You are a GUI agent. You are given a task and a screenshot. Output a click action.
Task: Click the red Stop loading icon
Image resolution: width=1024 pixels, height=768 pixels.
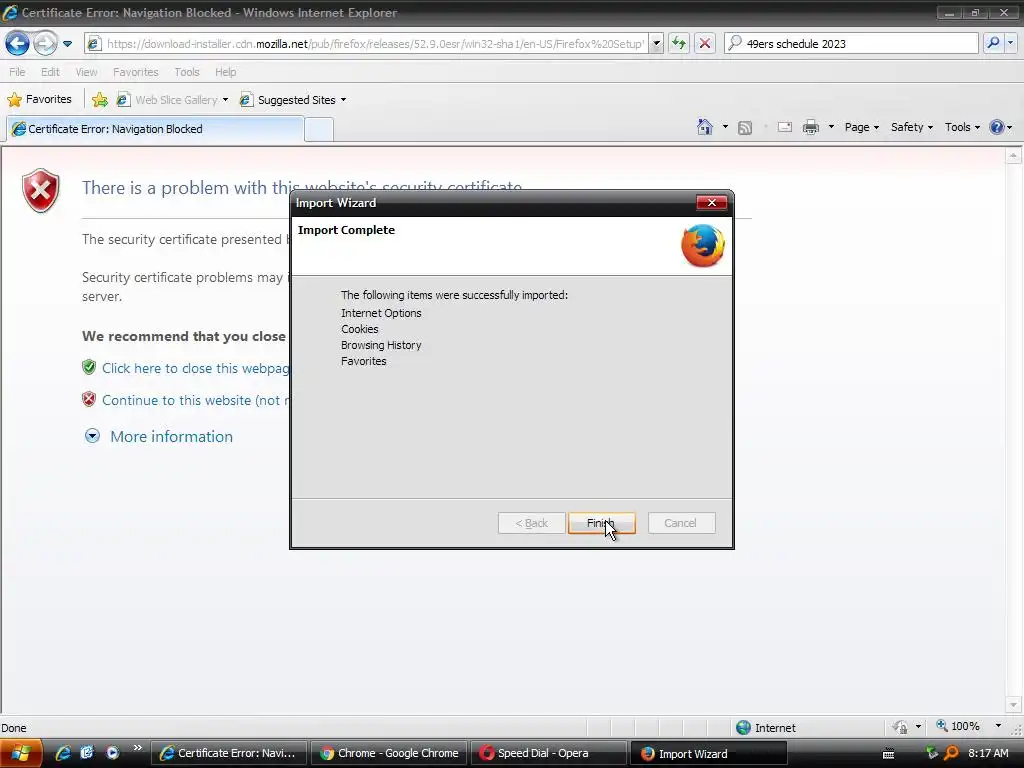[x=705, y=44]
